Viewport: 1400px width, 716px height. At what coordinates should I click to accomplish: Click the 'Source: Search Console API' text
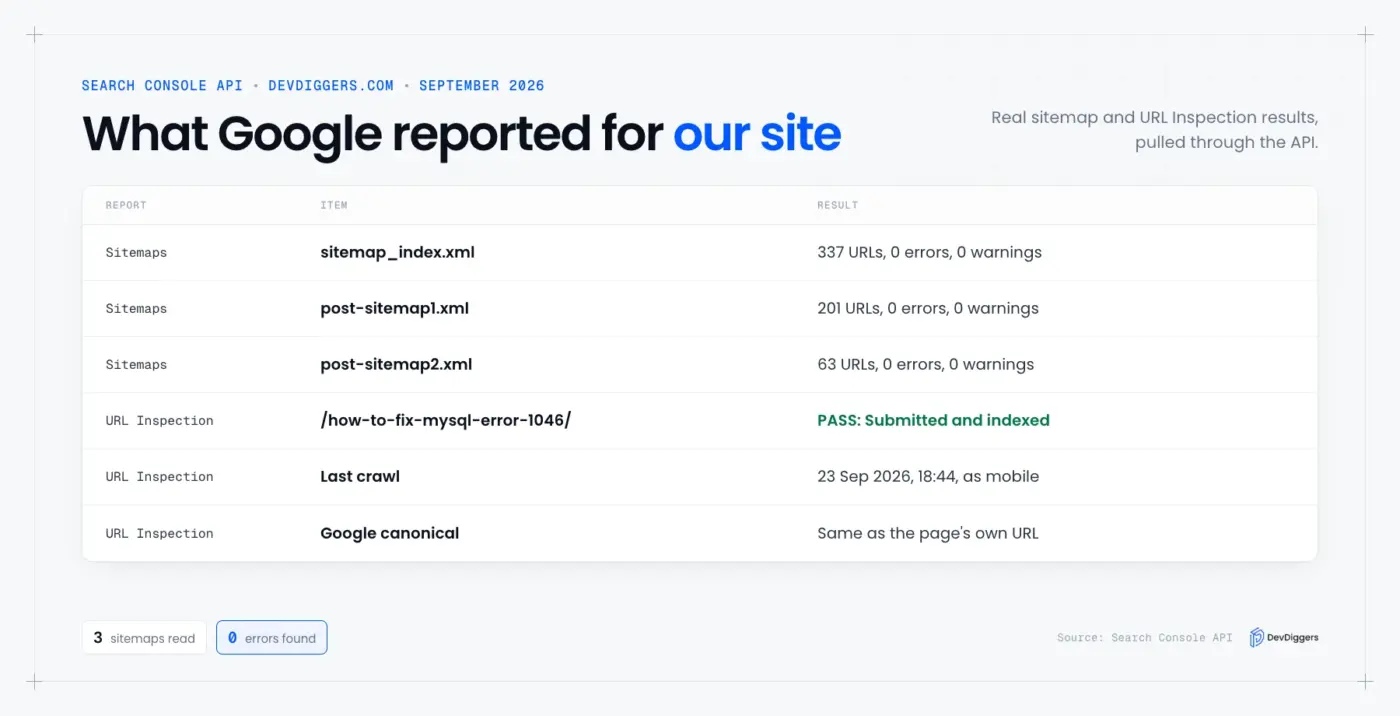(1144, 637)
